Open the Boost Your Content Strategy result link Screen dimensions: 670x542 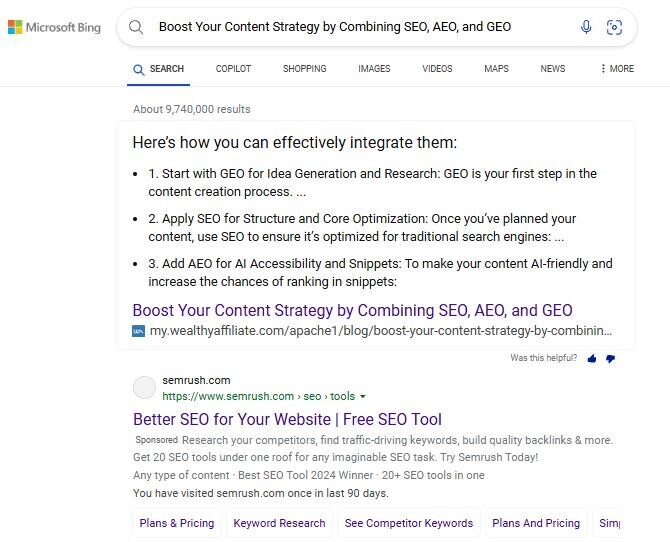click(x=352, y=310)
